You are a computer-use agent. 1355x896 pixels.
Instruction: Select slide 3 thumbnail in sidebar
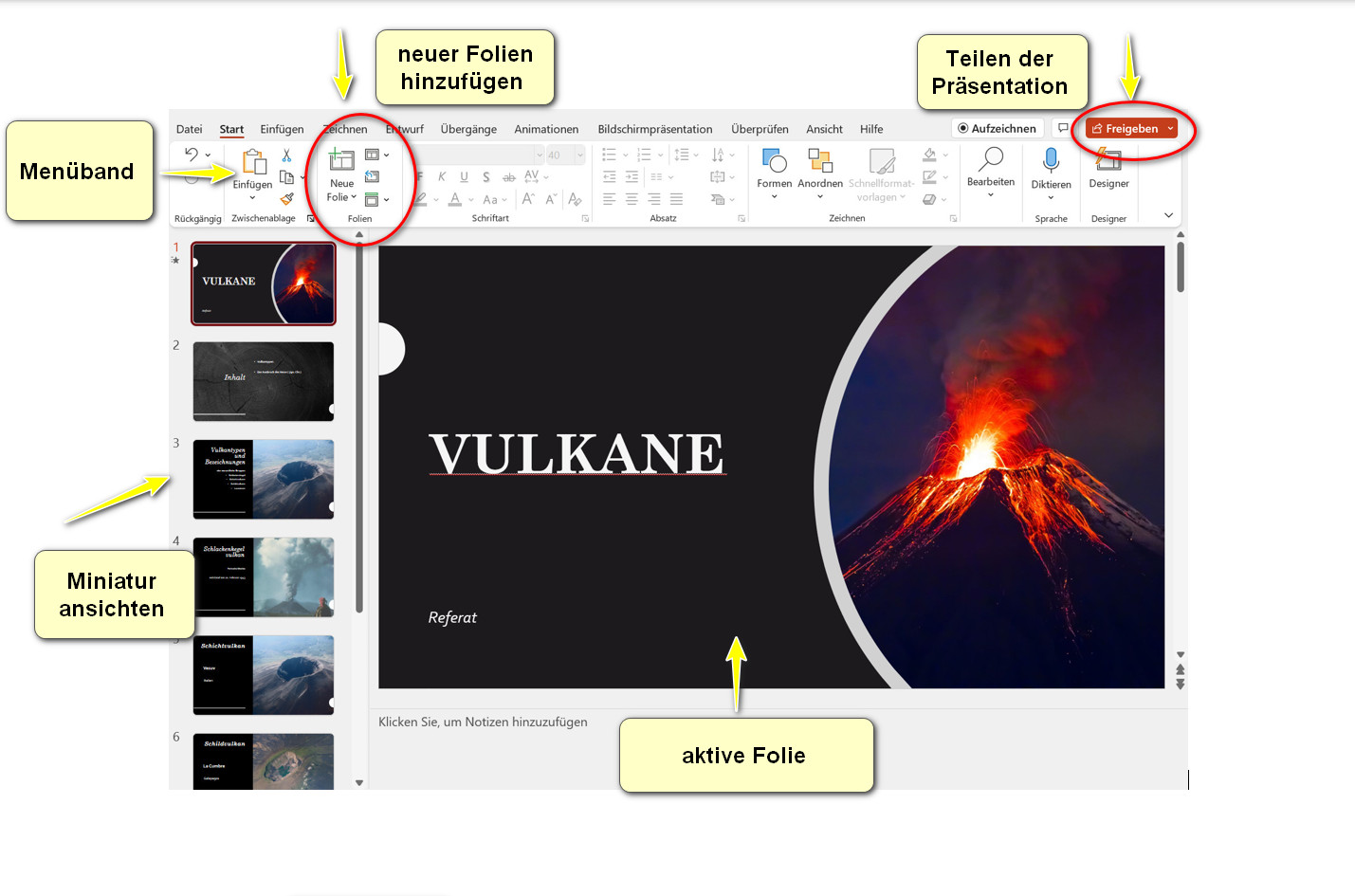click(263, 479)
